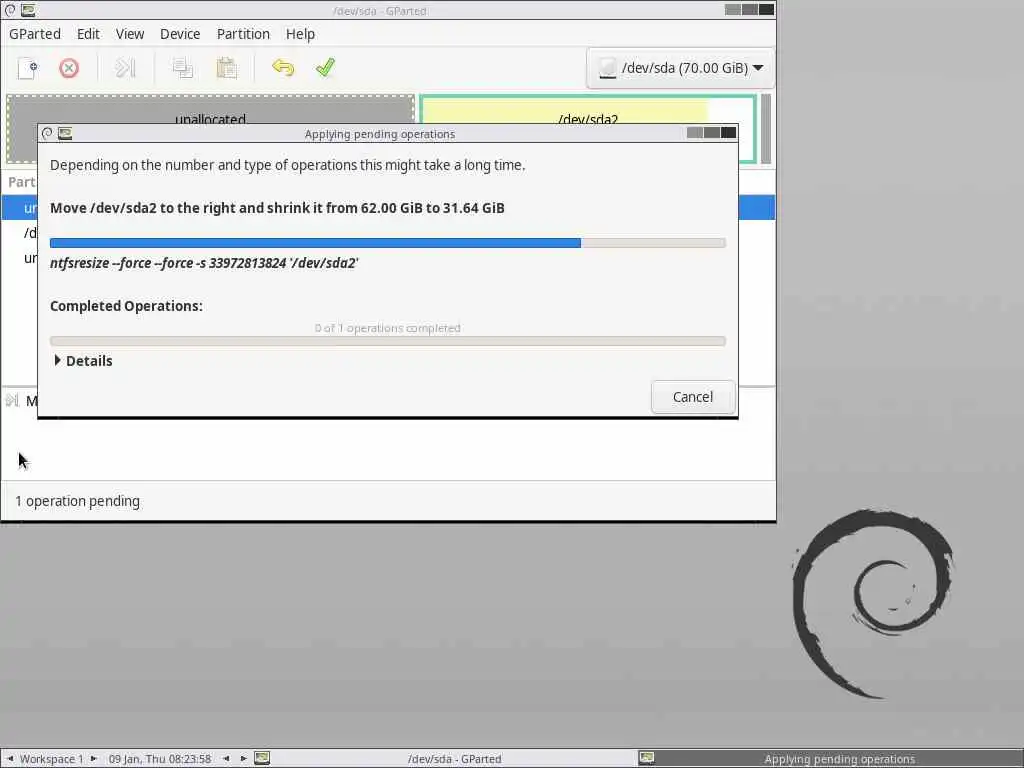This screenshot has width=1024, height=768.
Task: Click the 'Move /dev/sda2 to the right' heading
Action: pyautogui.click(x=277, y=208)
